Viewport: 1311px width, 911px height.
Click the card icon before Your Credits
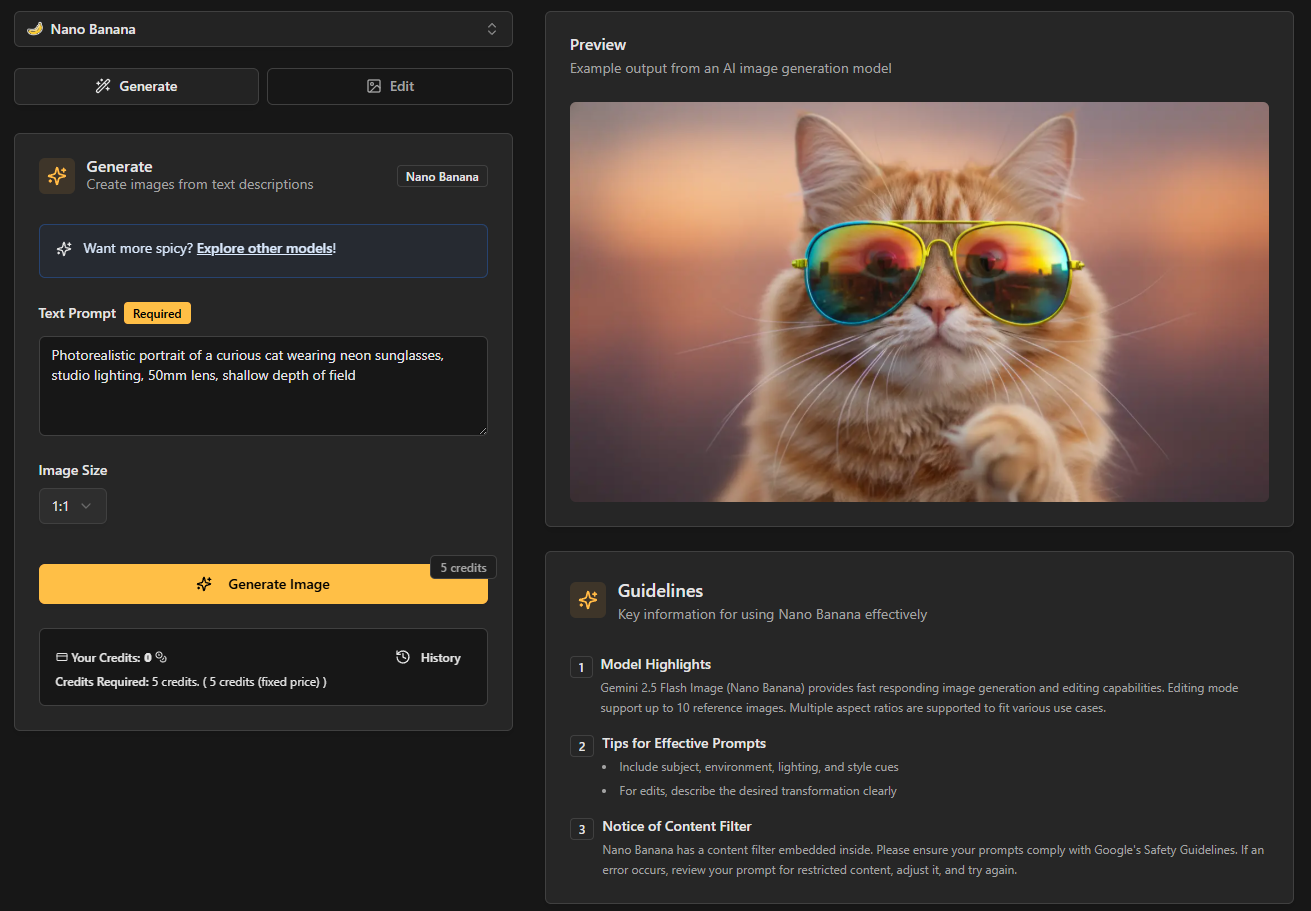[x=62, y=657]
